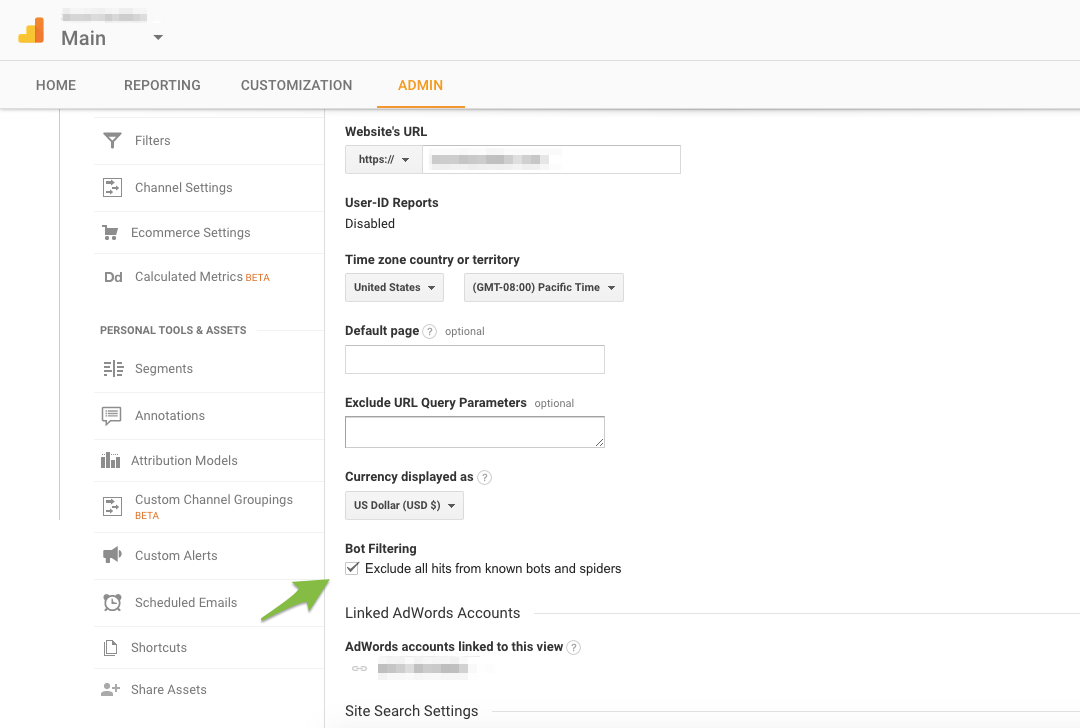Viewport: 1080px width, 728px height.
Task: Click the Google Analytics logo icon
Action: pyautogui.click(x=31, y=30)
